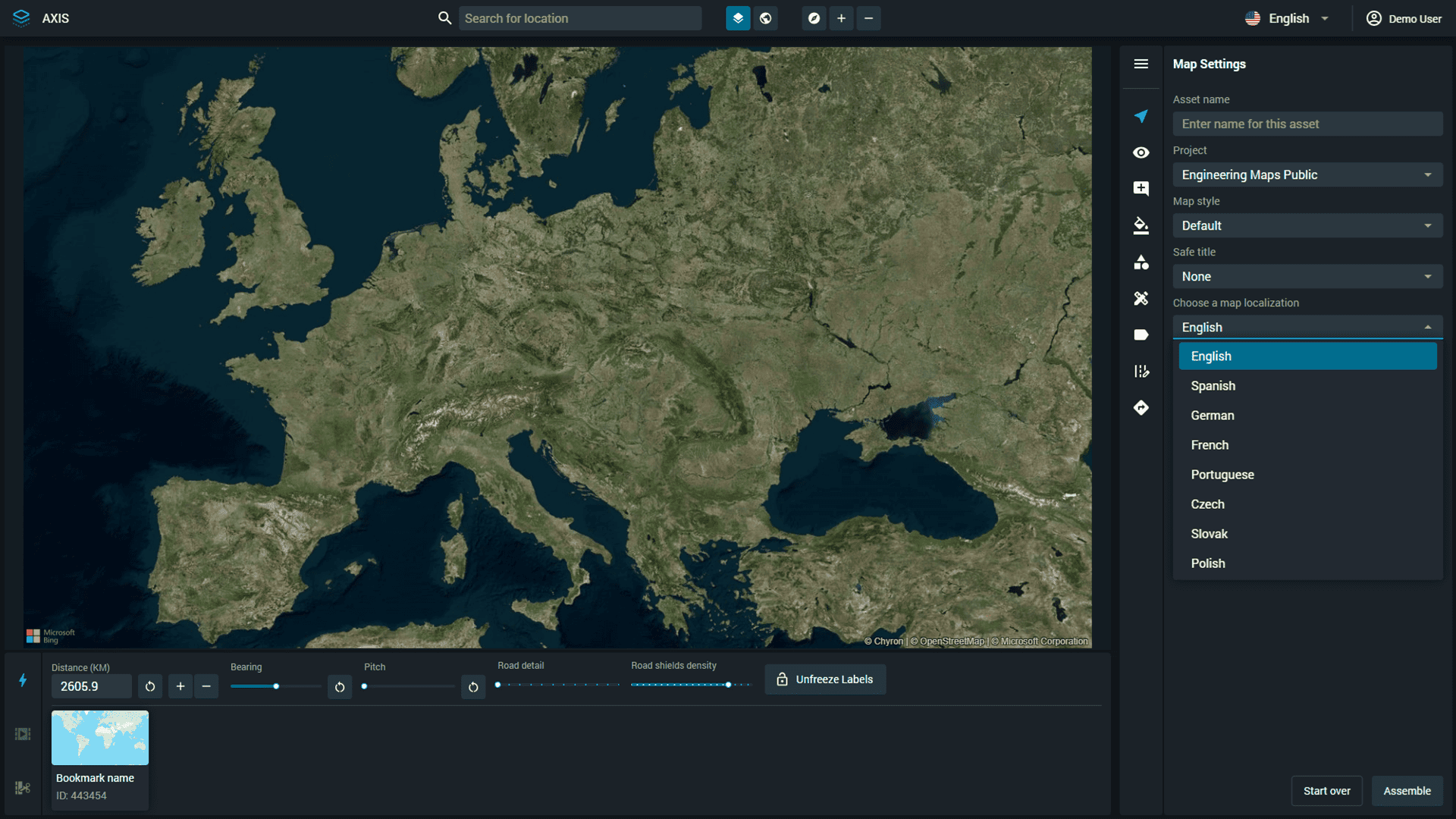Click the hamburger menu icon
Viewport: 1456px width, 819px height.
click(x=1141, y=64)
